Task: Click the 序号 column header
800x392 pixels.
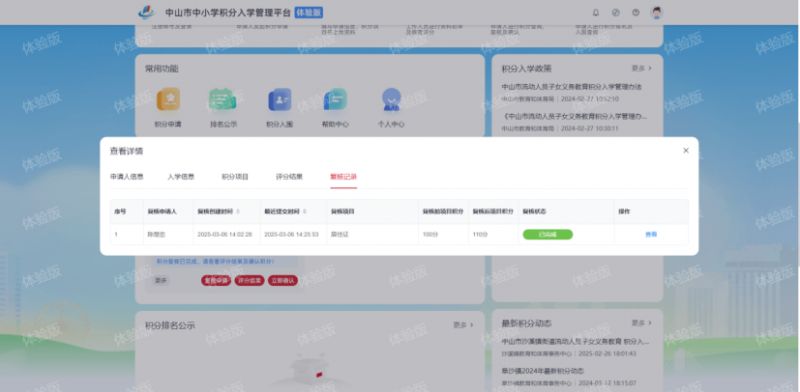Action: point(120,211)
